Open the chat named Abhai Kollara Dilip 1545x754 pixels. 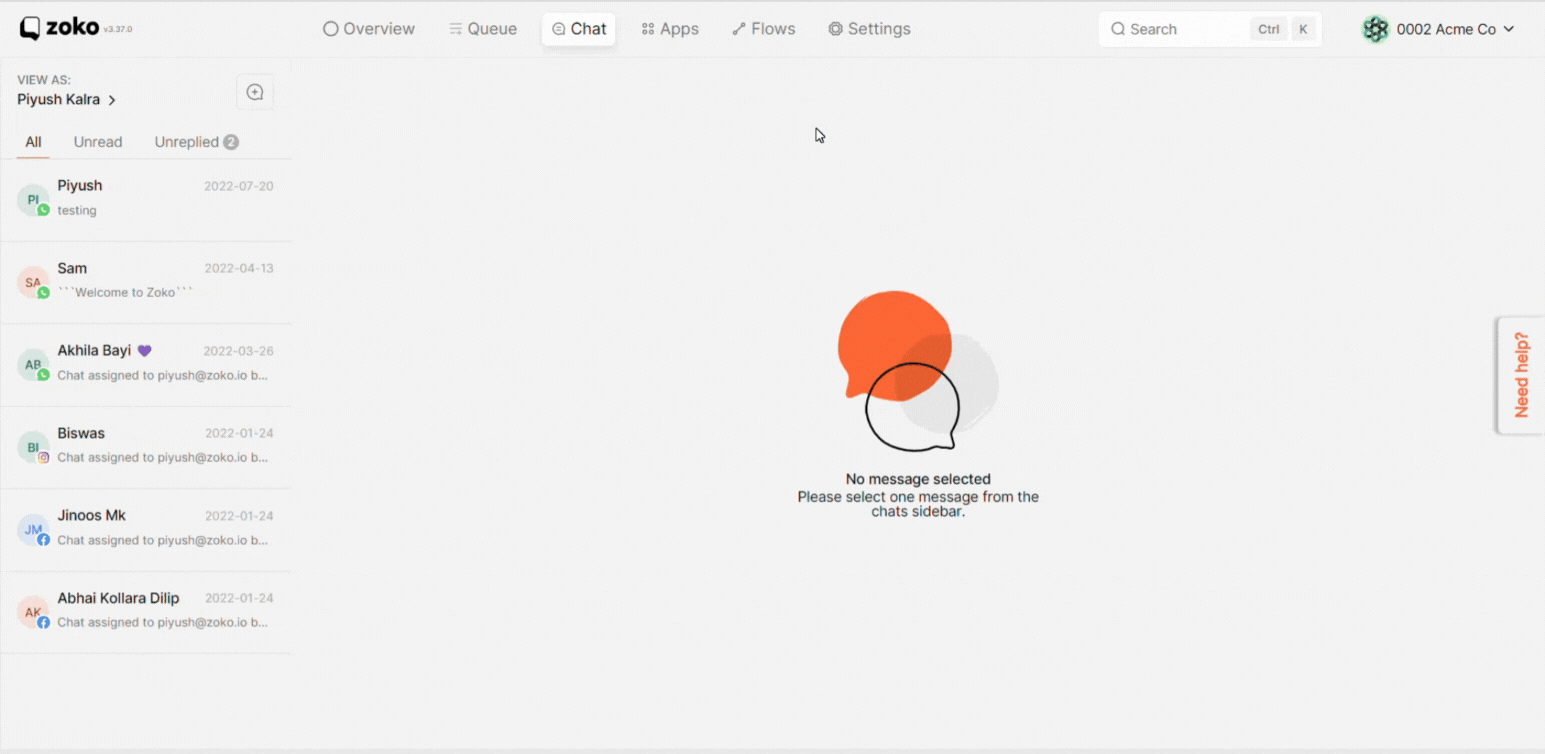click(146, 612)
